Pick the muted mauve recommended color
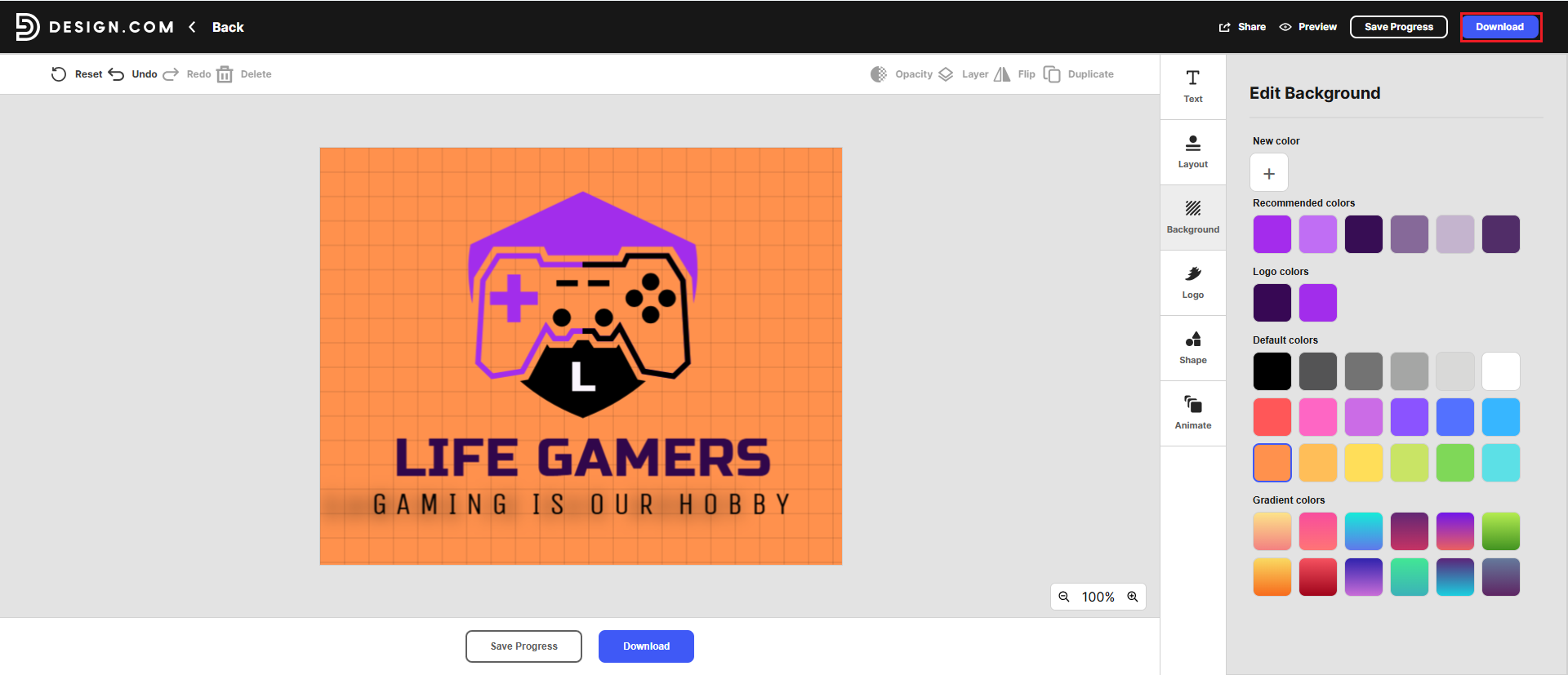The width and height of the screenshot is (1568, 675). tap(1410, 234)
